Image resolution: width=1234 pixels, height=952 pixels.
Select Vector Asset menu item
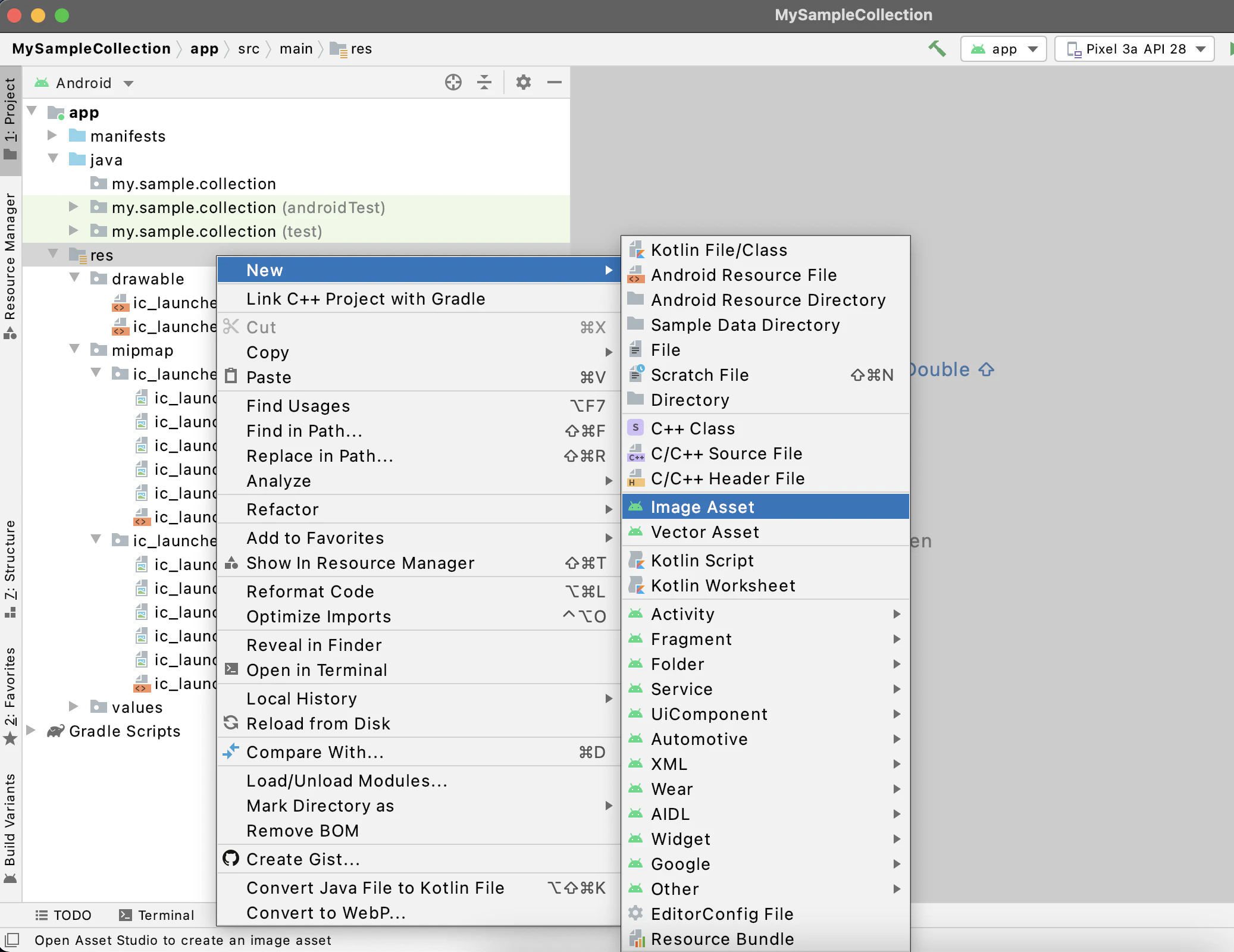click(766, 532)
